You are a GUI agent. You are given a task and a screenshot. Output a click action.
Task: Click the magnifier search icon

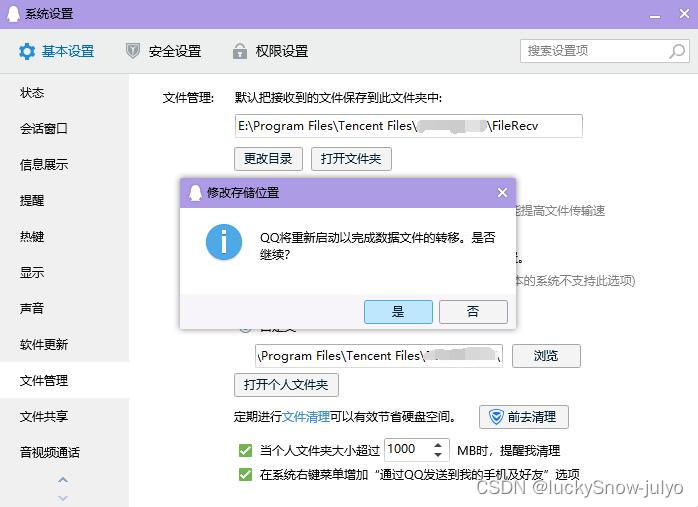pos(677,51)
